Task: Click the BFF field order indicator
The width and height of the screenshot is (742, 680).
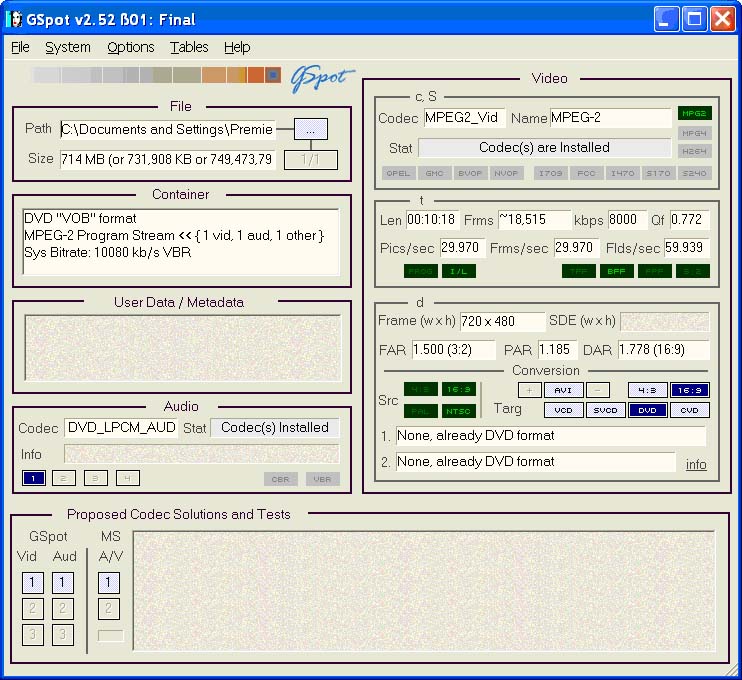Action: click(x=617, y=271)
